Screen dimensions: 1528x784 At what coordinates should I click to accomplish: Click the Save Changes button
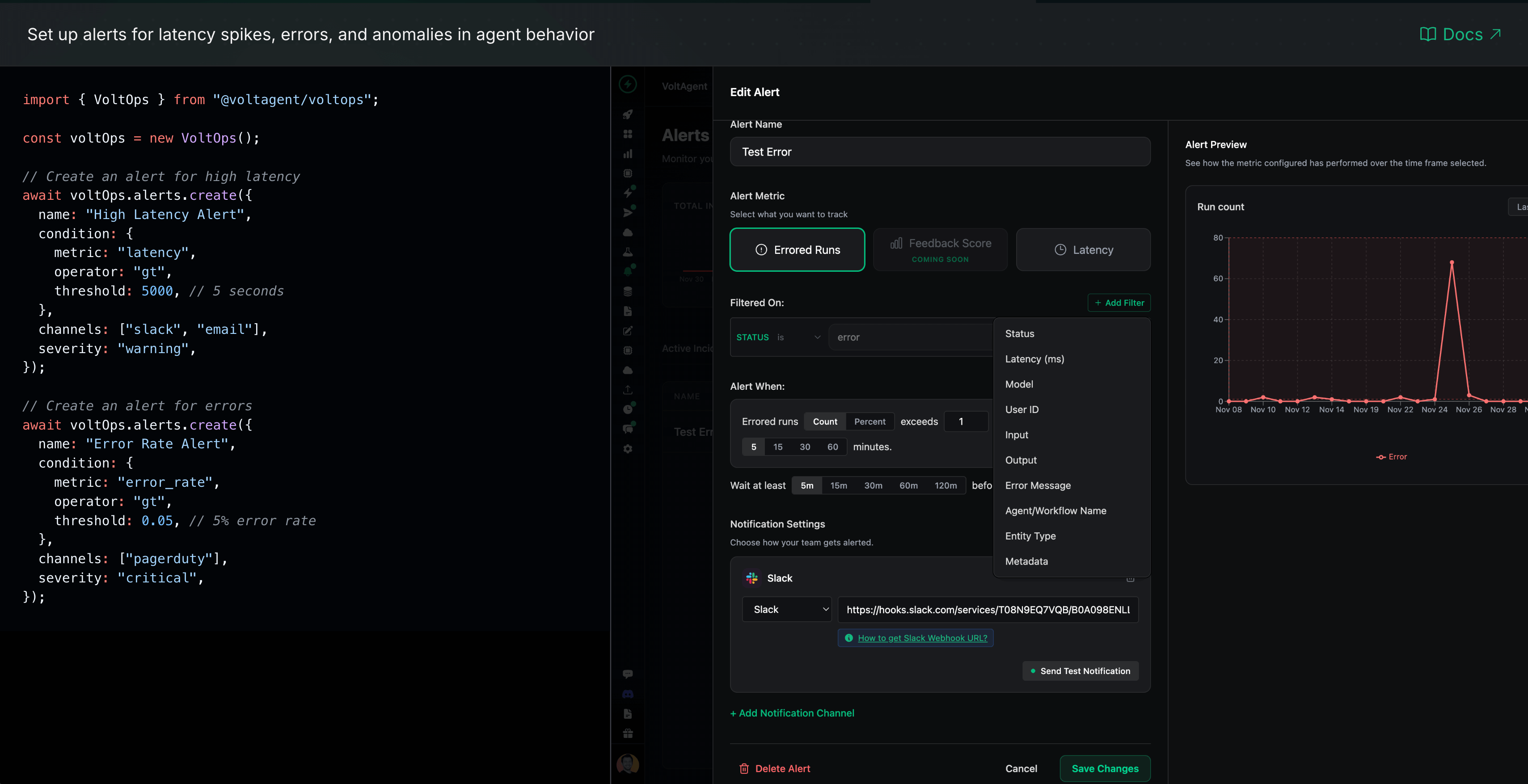(x=1105, y=768)
